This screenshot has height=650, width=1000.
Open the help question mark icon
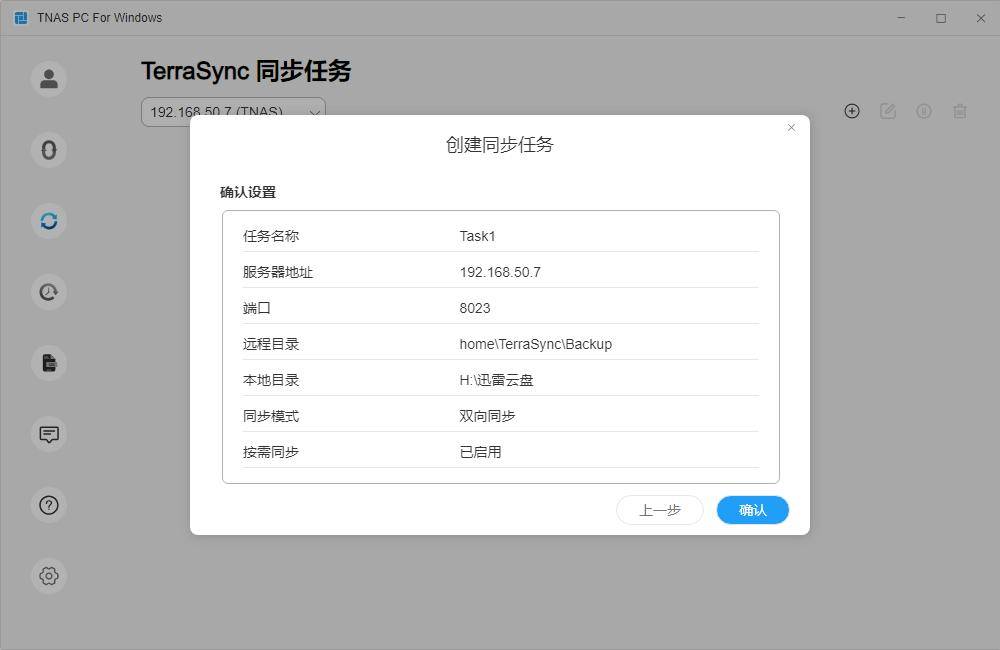click(49, 505)
